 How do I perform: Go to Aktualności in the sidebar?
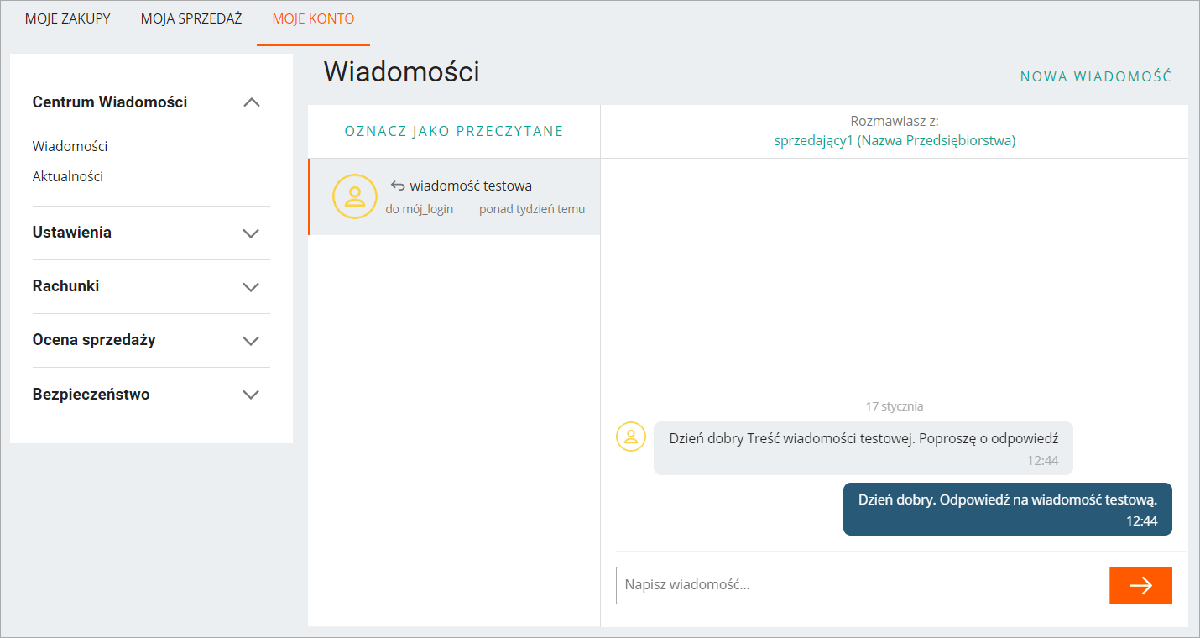(68, 176)
